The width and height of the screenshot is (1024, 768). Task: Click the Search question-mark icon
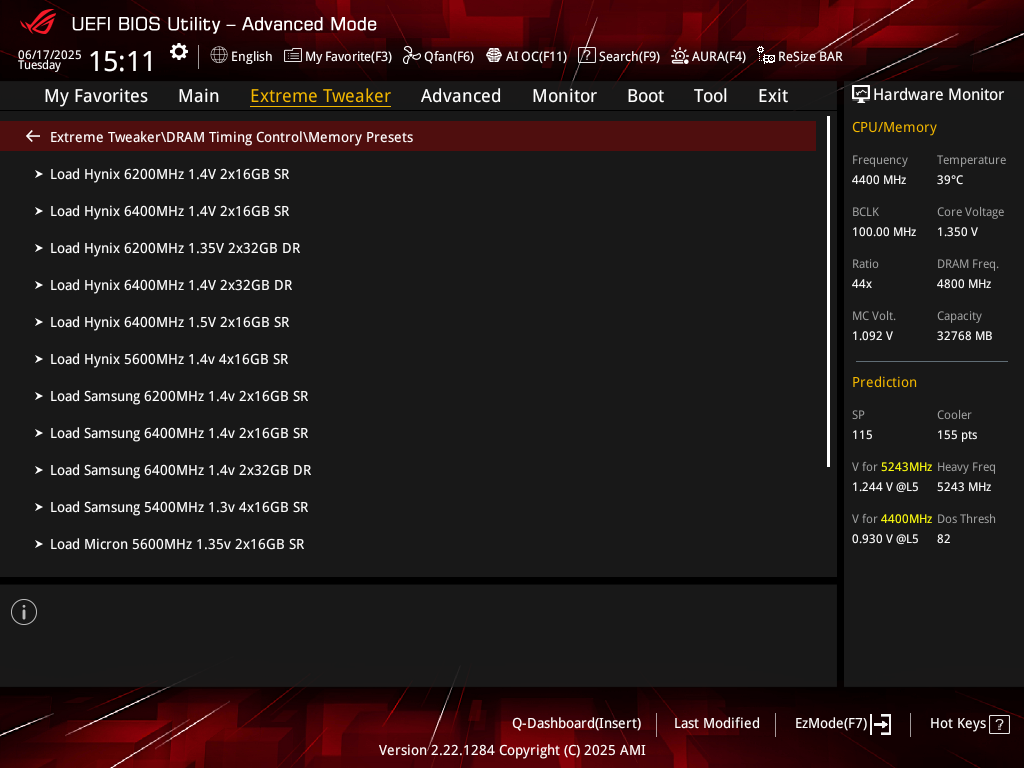coord(586,56)
